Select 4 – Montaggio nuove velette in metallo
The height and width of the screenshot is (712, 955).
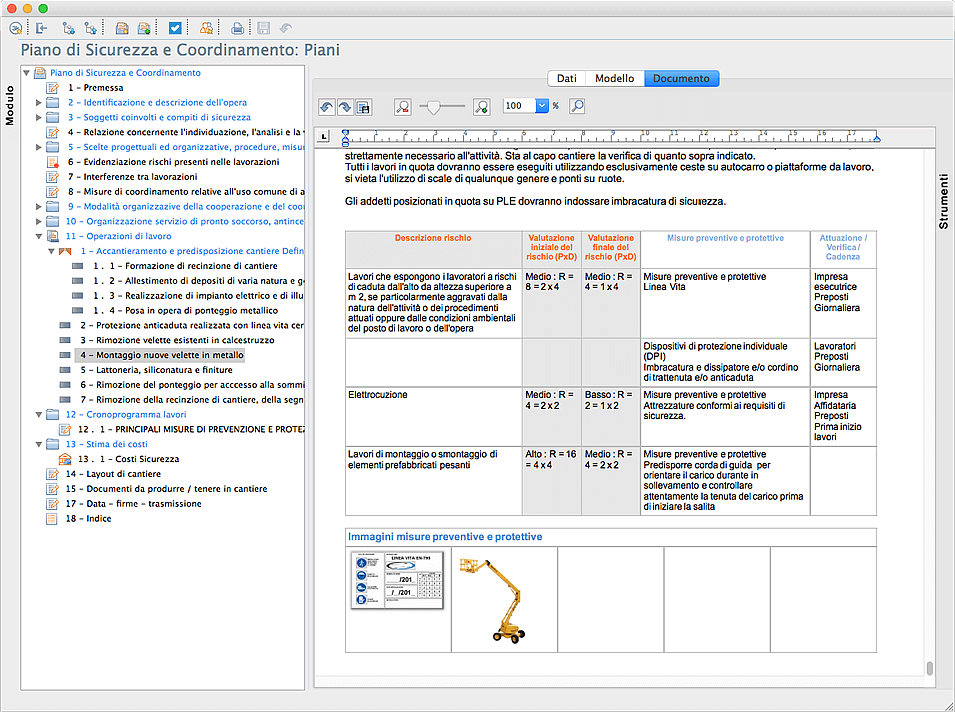pos(161,355)
